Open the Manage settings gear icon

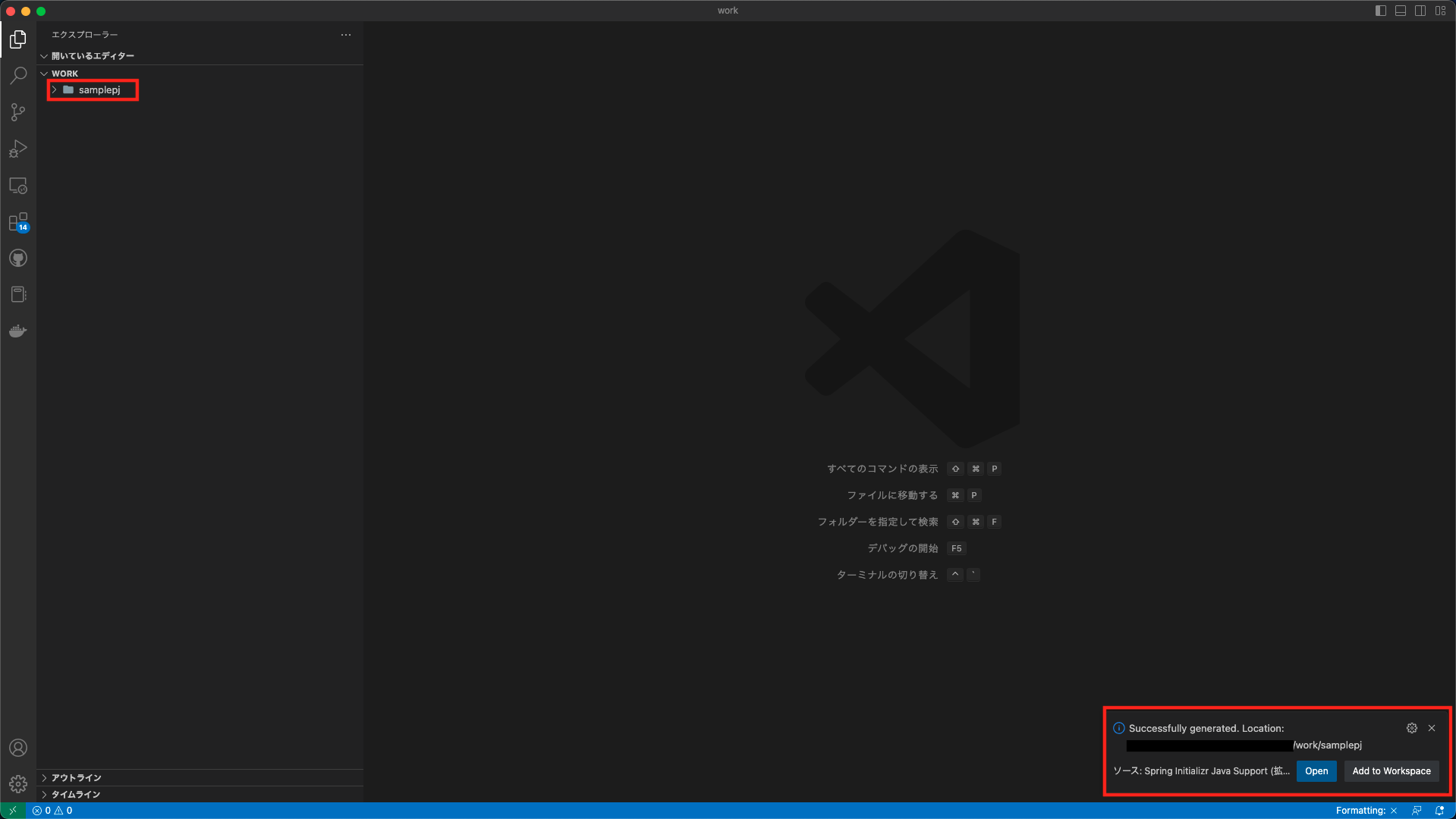(17, 784)
